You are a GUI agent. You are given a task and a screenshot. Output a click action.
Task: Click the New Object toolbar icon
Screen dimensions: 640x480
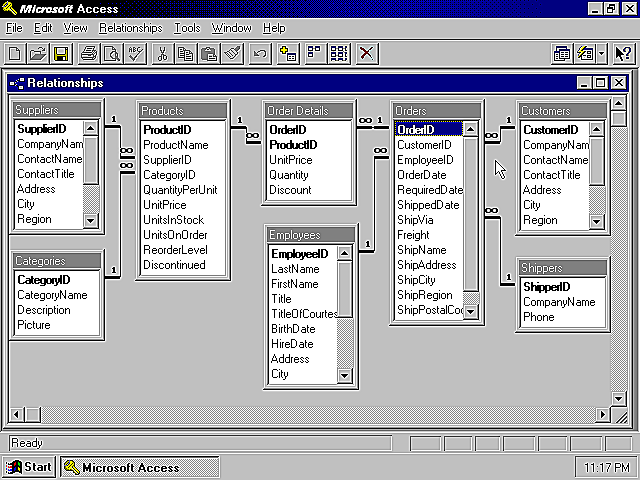pos(585,54)
